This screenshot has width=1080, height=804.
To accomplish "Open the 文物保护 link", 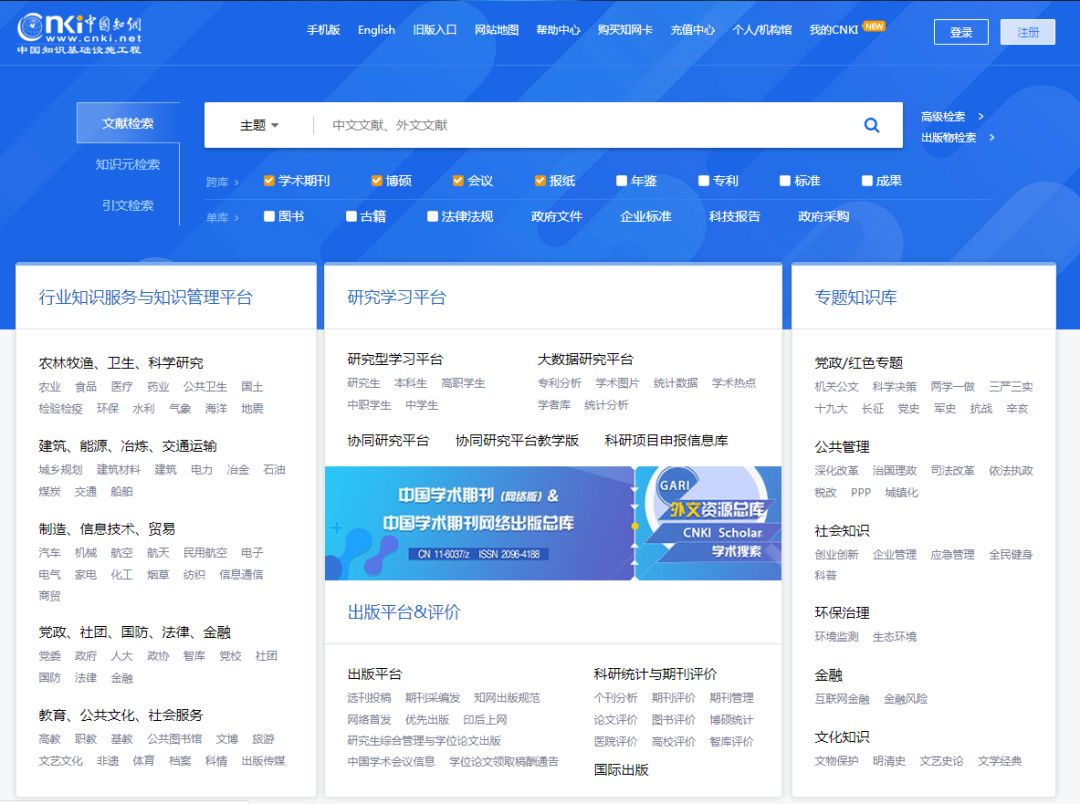I will pos(837,761).
